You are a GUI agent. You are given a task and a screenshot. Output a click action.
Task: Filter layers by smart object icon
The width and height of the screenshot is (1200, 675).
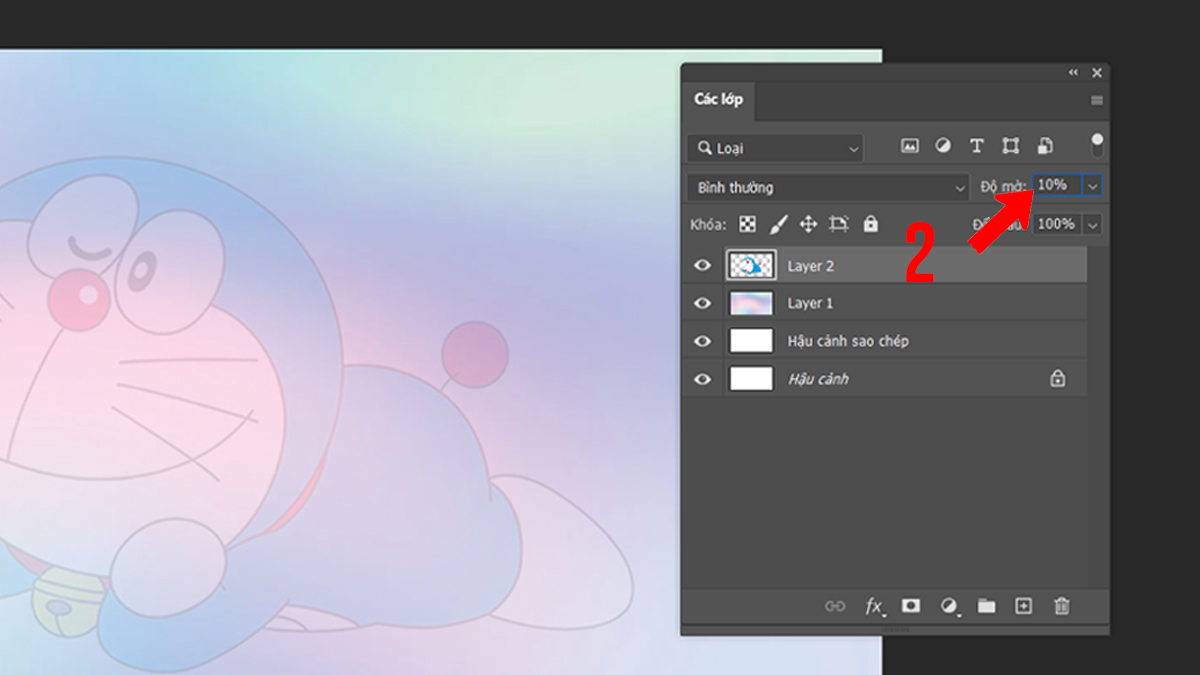pos(1044,146)
